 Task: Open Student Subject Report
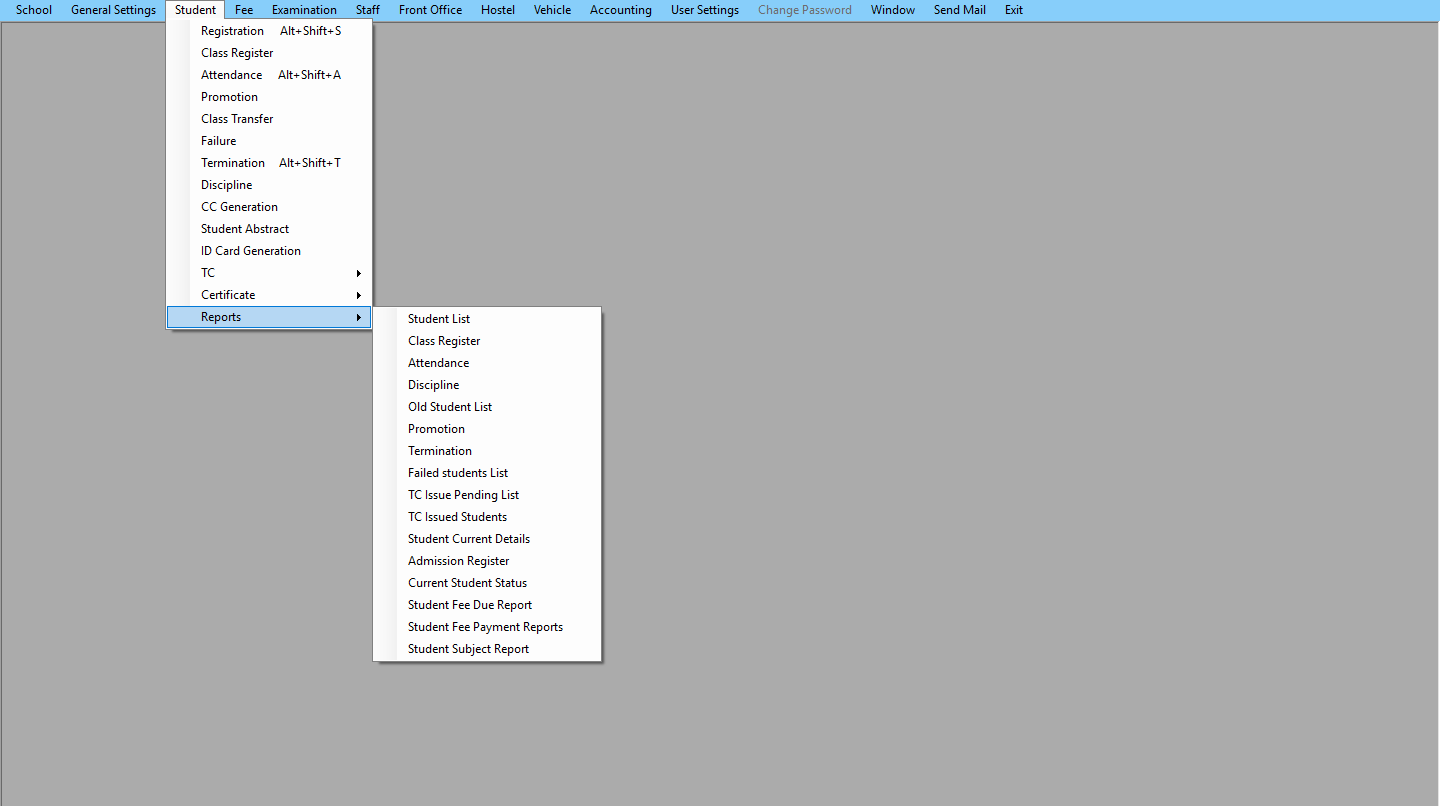tap(468, 649)
